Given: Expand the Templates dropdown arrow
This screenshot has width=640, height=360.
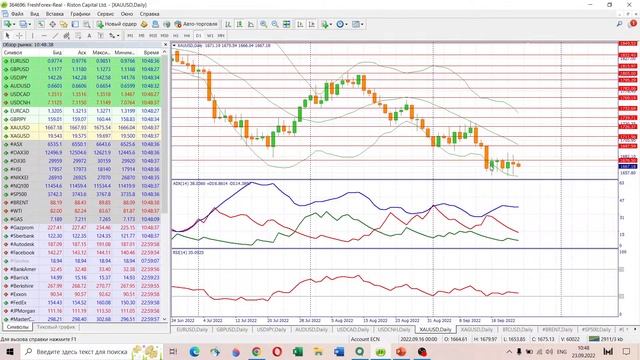Looking at the screenshot, I should pos(362,24).
